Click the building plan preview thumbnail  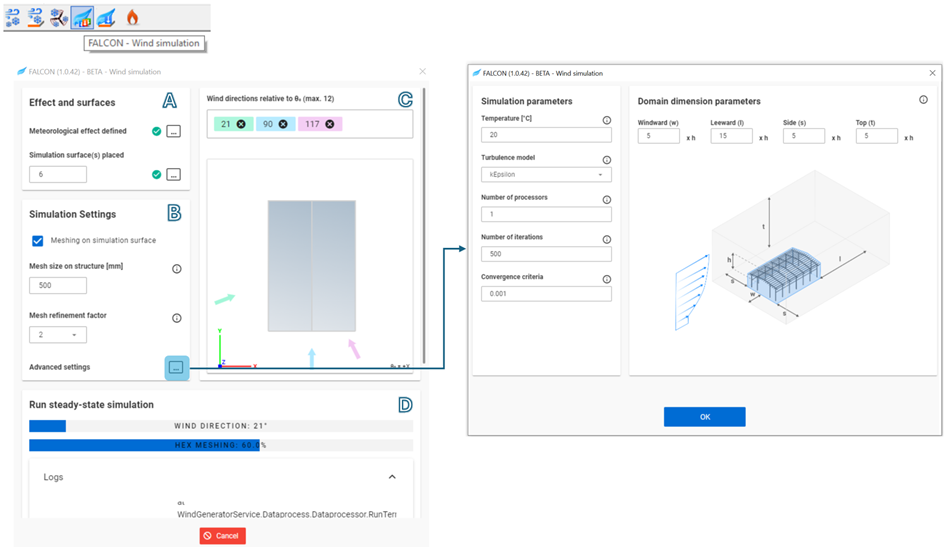click(x=312, y=266)
